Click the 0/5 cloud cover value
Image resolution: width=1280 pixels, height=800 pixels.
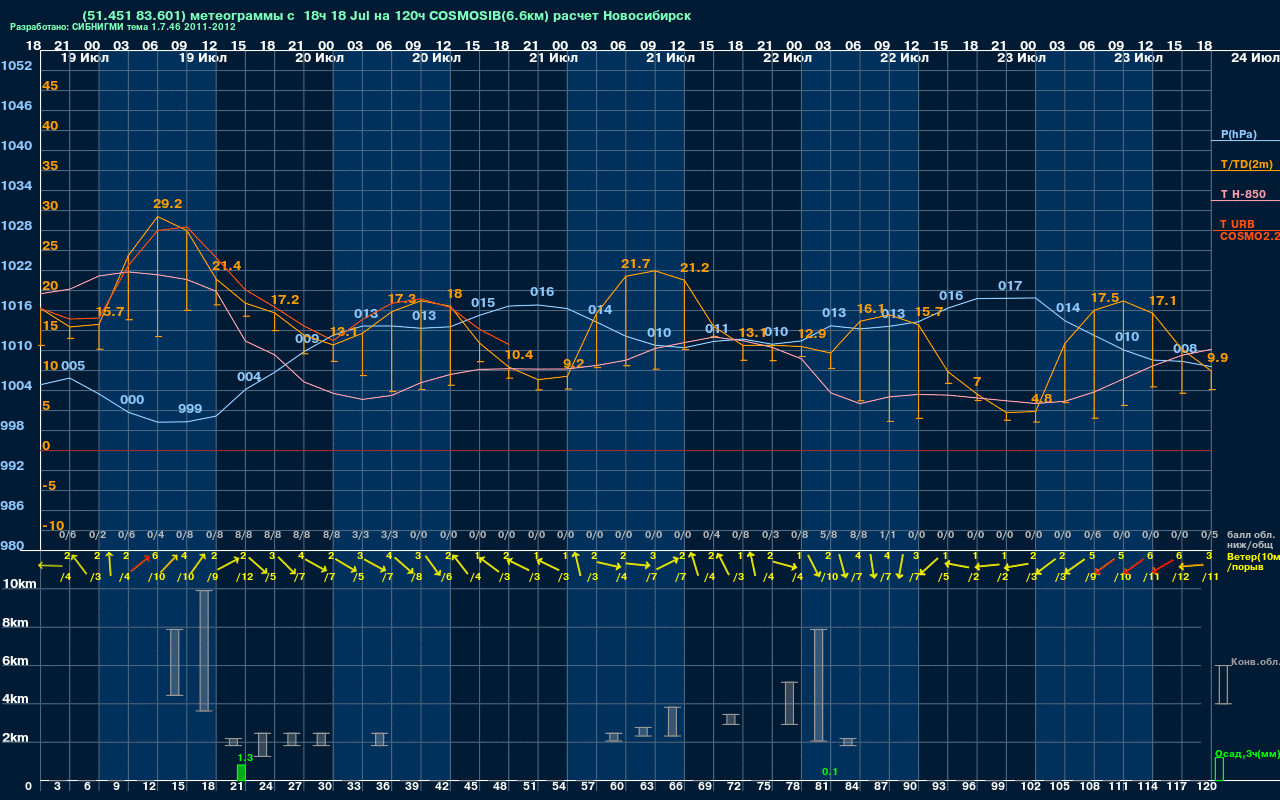click(1210, 535)
